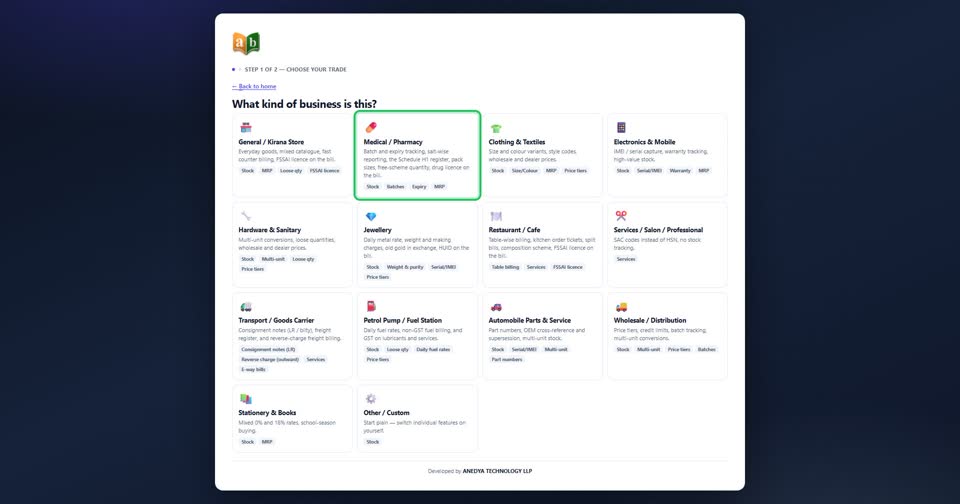Click the delivery truck icon for Wholesale / Distribution
The image size is (960, 504).
pos(621,306)
